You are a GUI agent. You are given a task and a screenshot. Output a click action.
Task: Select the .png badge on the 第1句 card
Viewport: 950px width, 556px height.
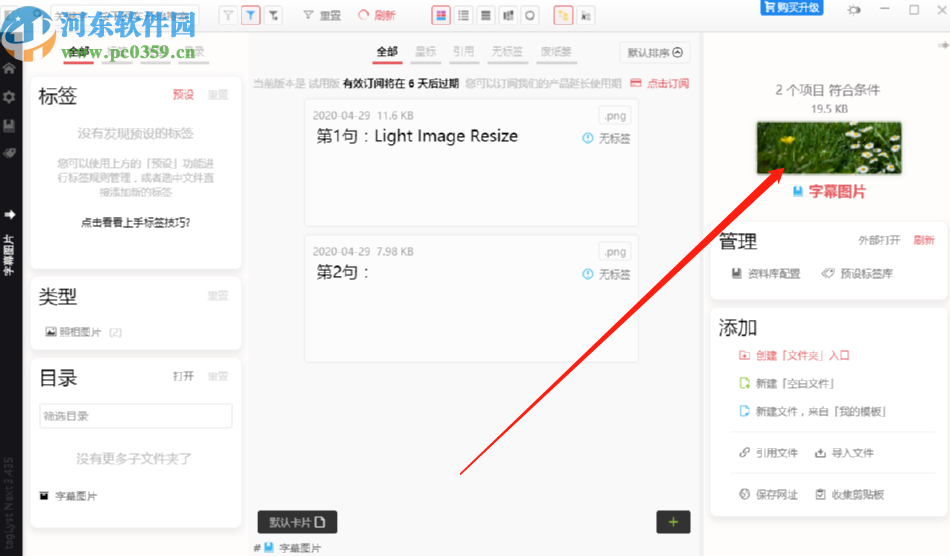[615, 116]
